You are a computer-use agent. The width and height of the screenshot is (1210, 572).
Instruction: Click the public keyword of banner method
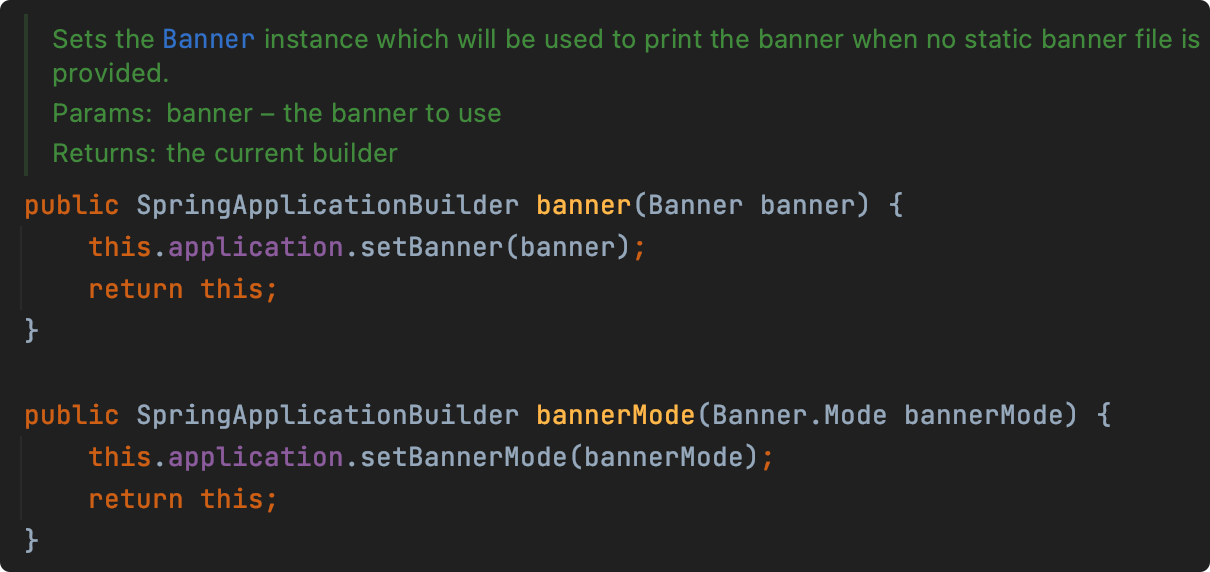[x=72, y=205]
